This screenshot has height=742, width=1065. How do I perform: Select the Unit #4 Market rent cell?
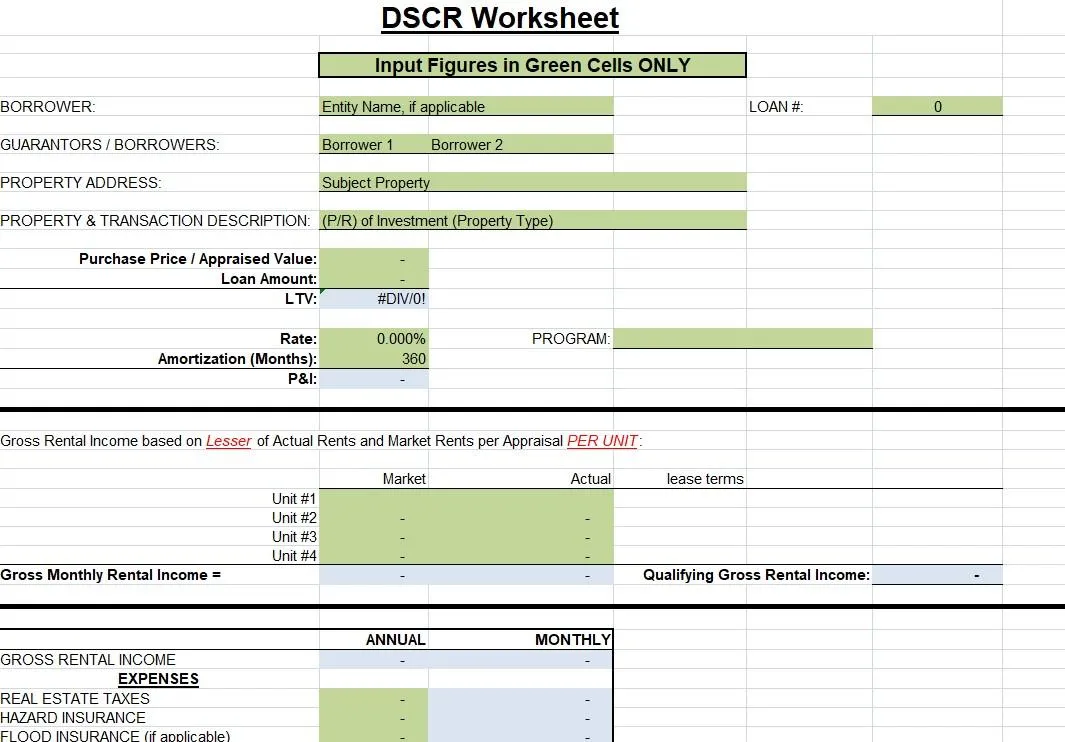coord(374,556)
